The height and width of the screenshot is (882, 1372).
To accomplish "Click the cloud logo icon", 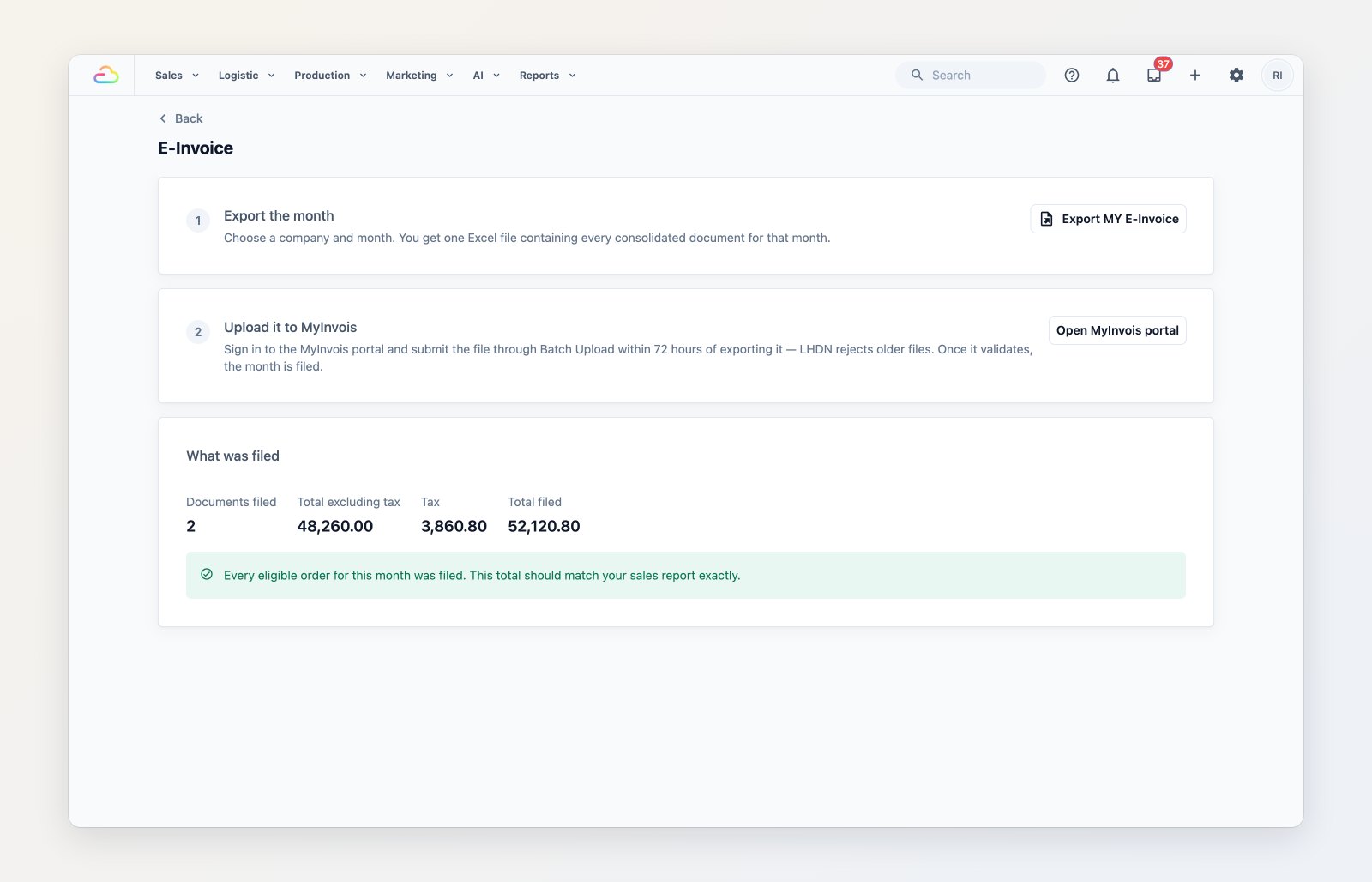I will click(106, 76).
